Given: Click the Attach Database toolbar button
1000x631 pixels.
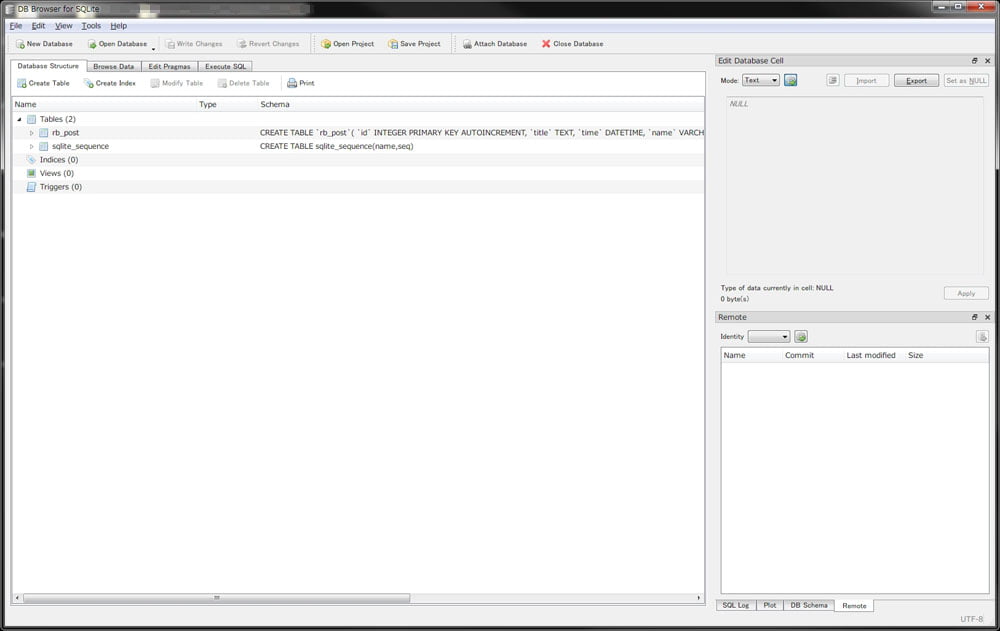Looking at the screenshot, I should point(495,44).
